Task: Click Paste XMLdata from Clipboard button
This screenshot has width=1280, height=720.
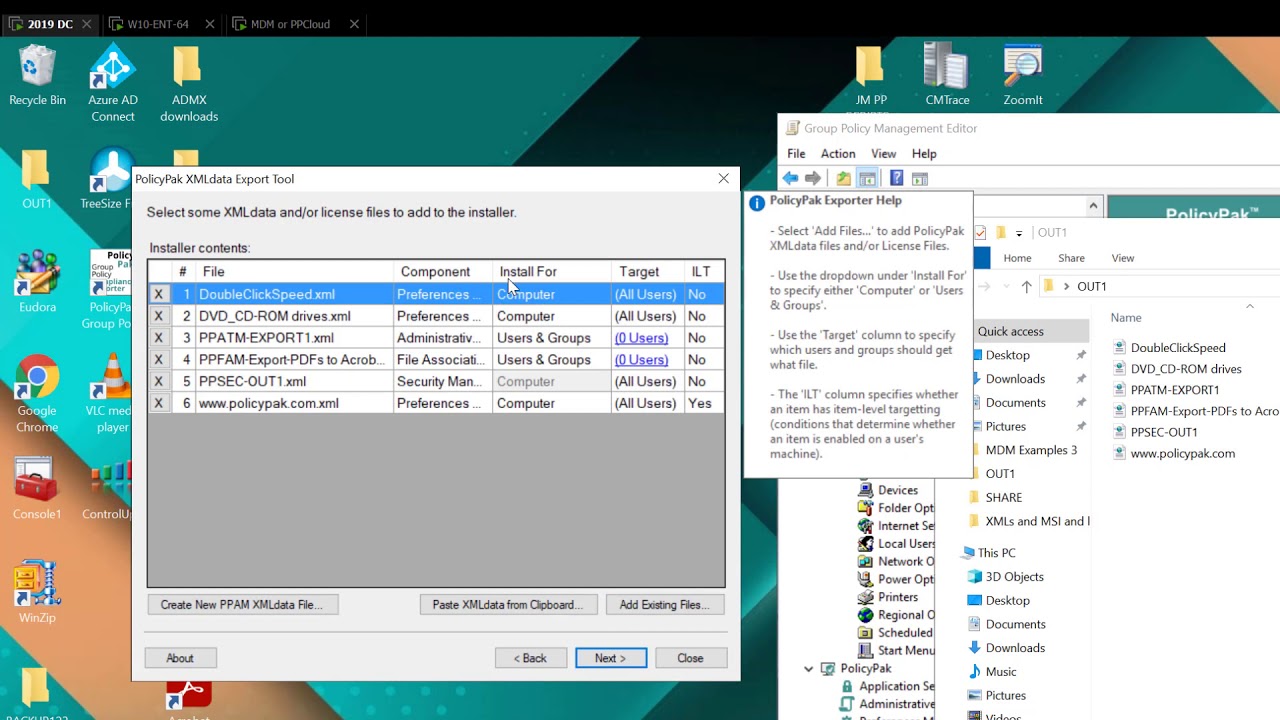Action: click(508, 605)
